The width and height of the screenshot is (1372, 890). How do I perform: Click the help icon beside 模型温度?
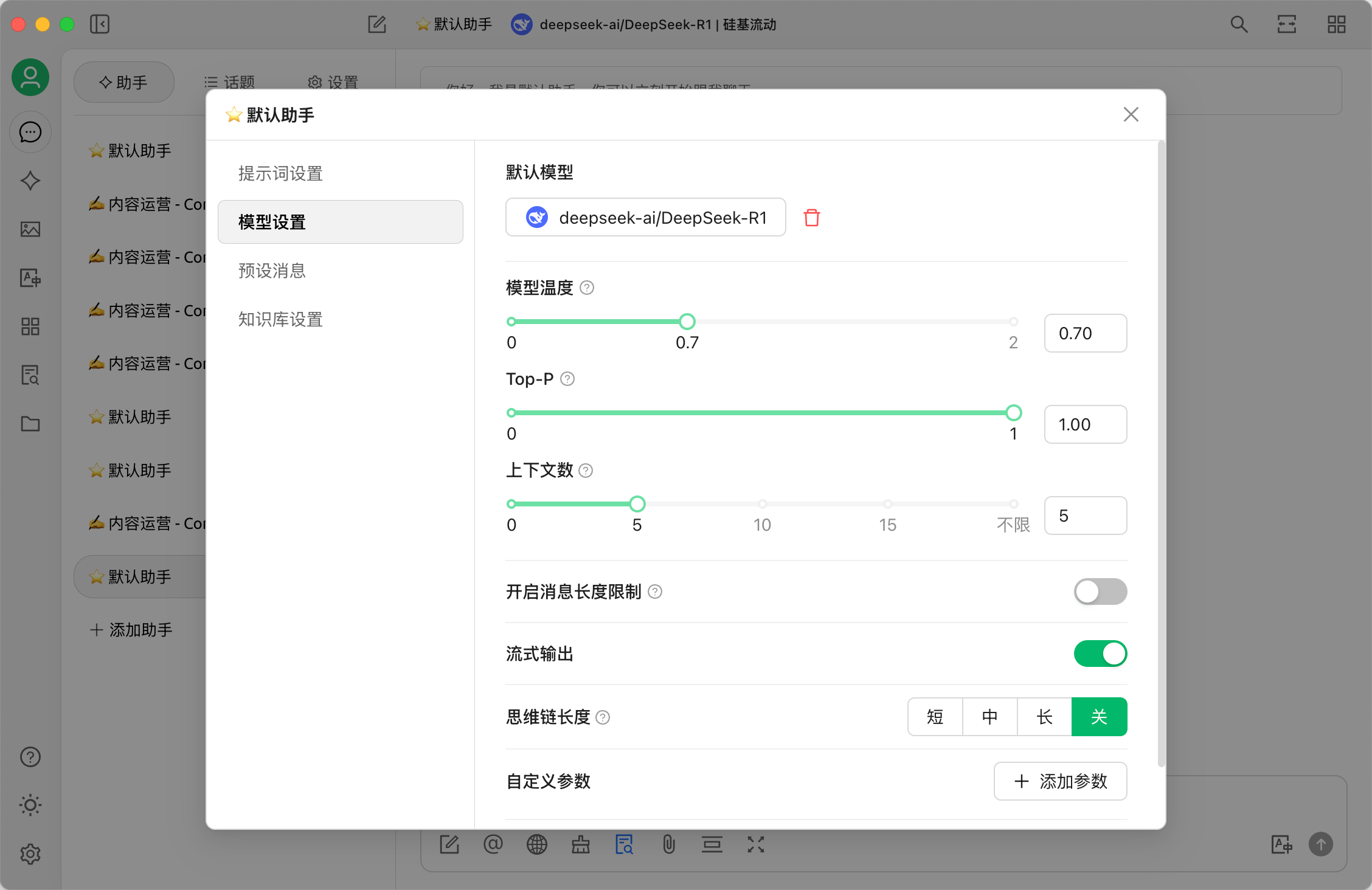pos(587,288)
